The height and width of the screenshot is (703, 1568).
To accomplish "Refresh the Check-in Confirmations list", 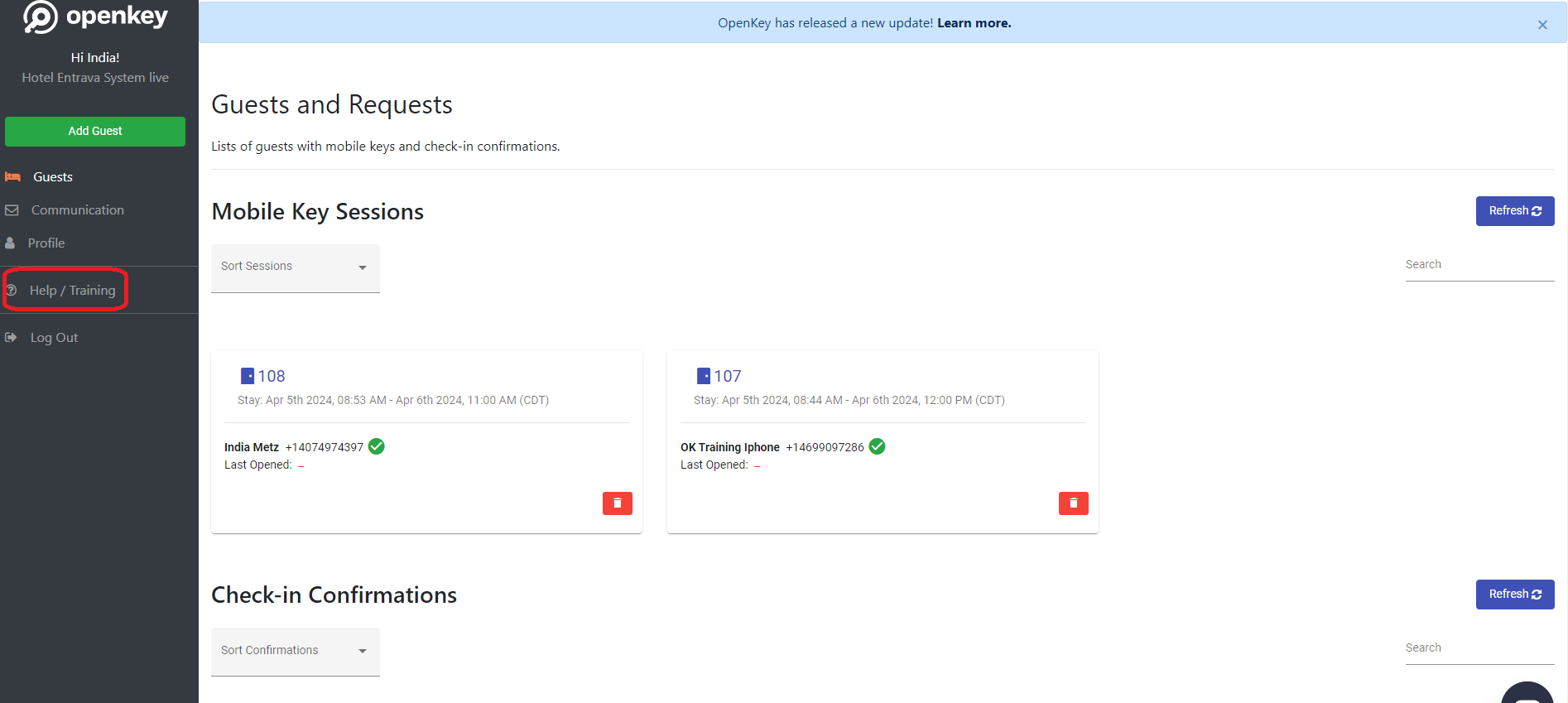I will [x=1515, y=595].
